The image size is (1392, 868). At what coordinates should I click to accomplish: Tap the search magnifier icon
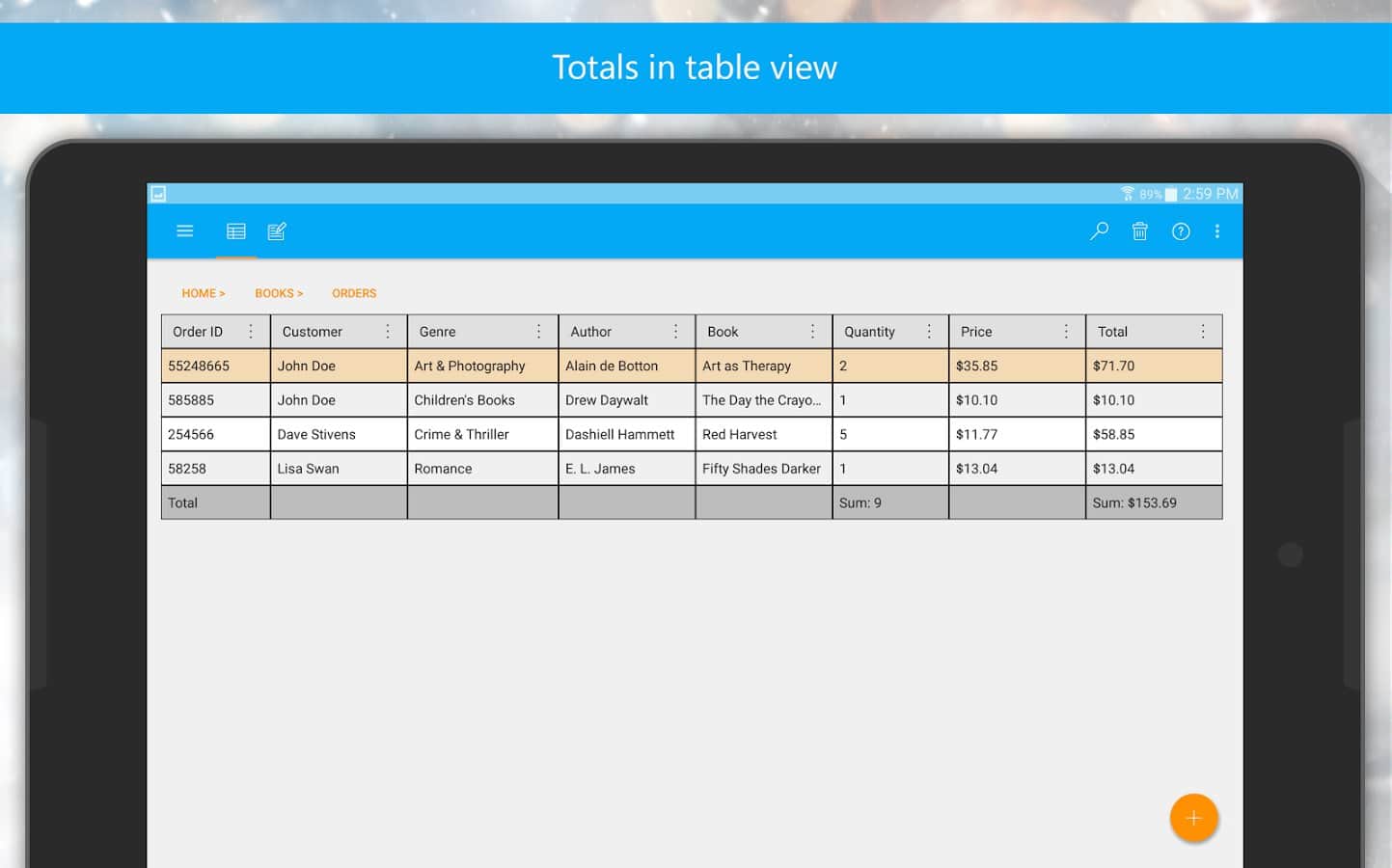(x=1099, y=231)
